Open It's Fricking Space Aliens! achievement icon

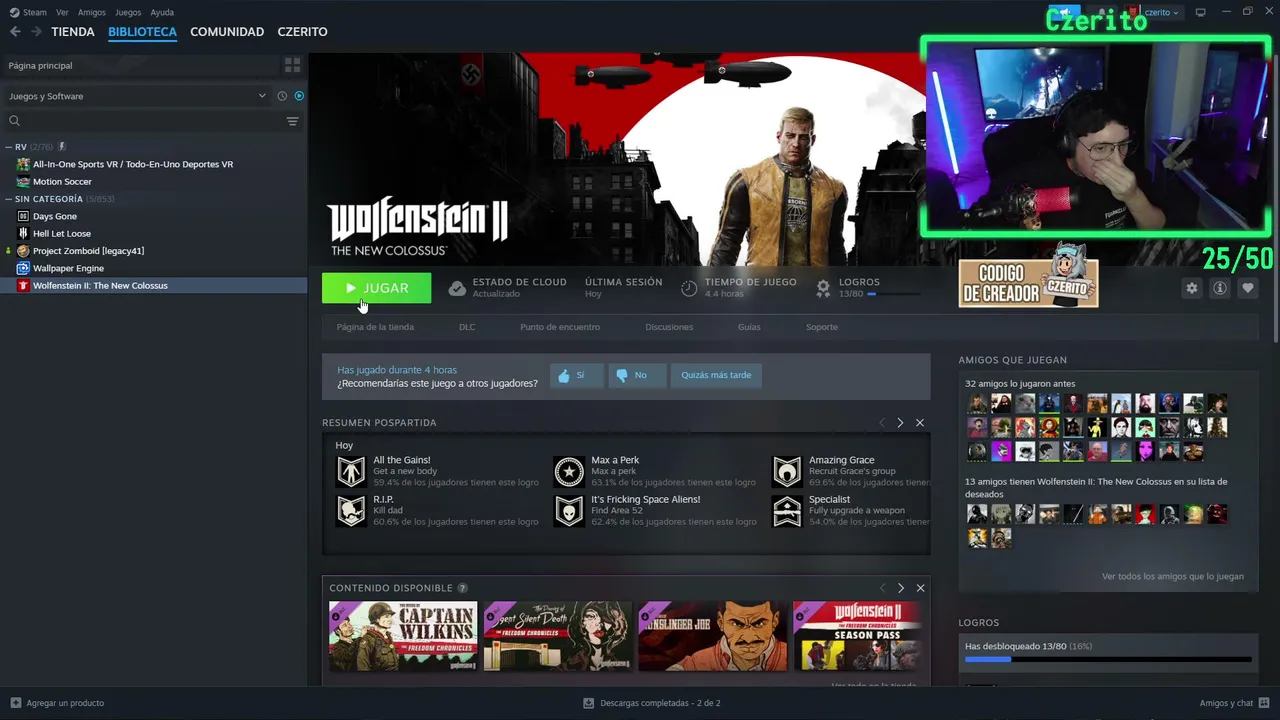(569, 511)
